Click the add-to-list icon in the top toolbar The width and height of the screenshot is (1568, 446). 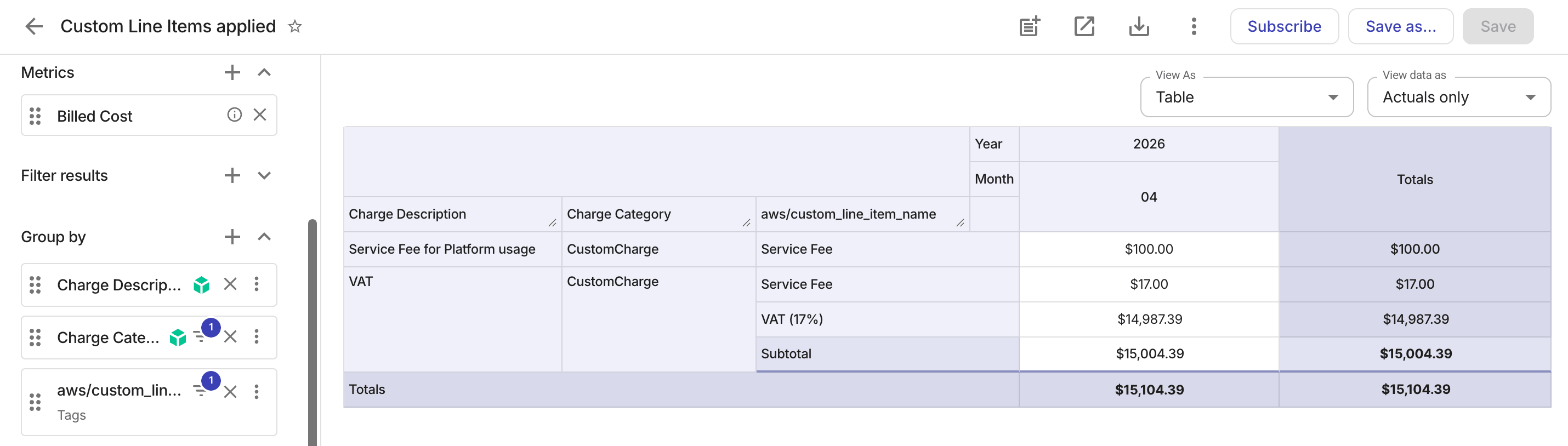(x=1029, y=26)
